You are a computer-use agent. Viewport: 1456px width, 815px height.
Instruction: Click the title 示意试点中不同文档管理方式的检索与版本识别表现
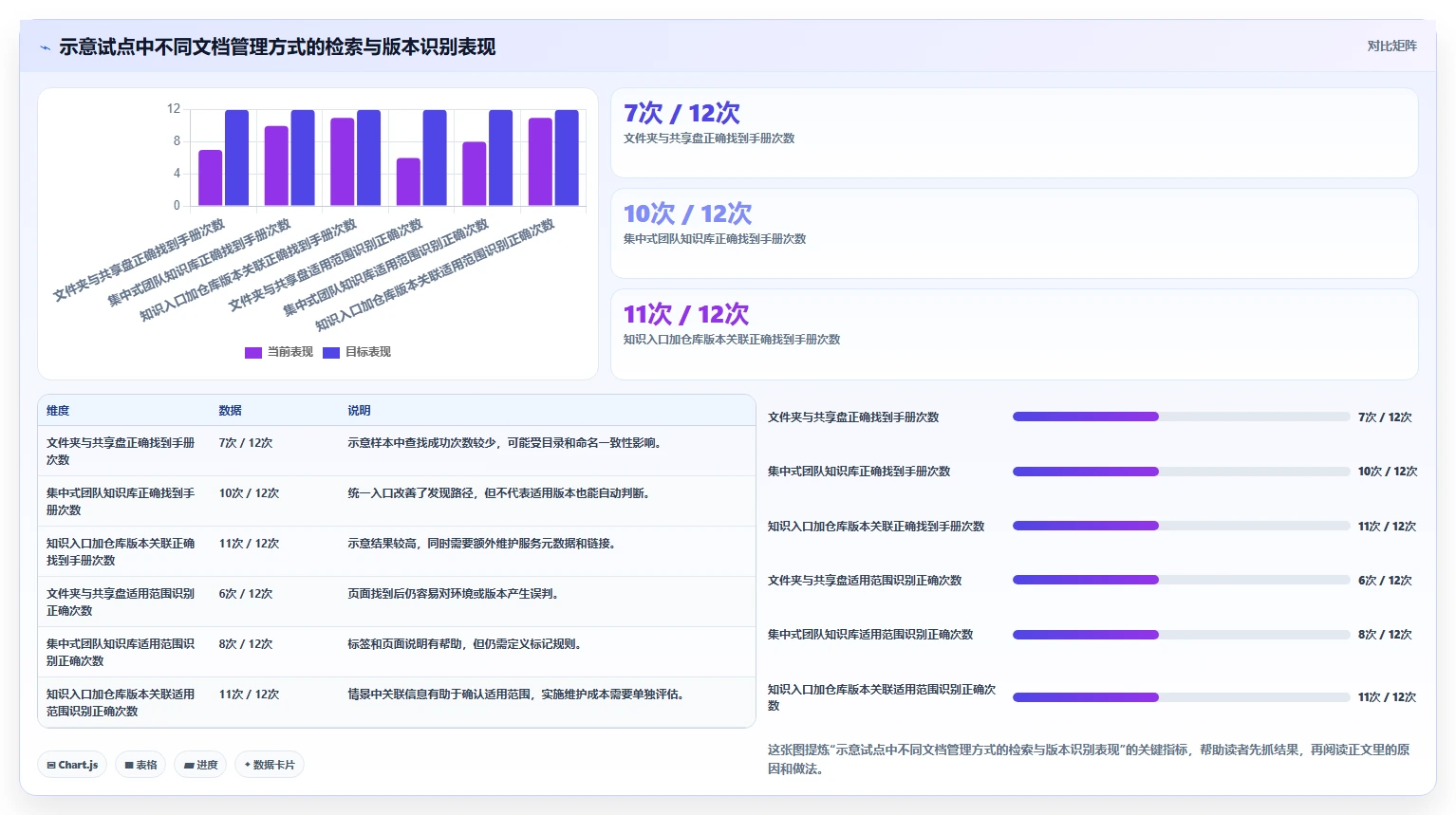click(277, 47)
